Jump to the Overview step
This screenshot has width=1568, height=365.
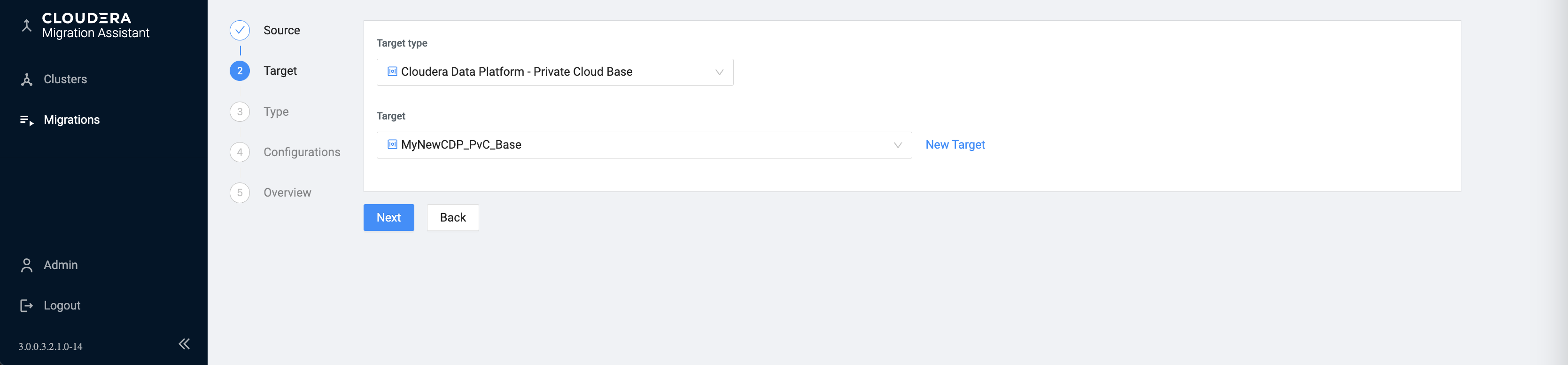click(x=287, y=193)
